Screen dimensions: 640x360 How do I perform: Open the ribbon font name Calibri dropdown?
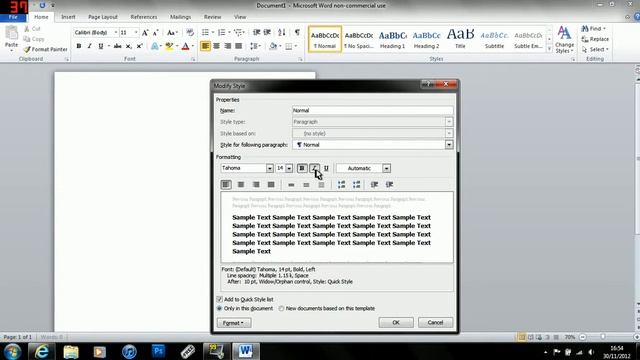pyautogui.click(x=116, y=33)
